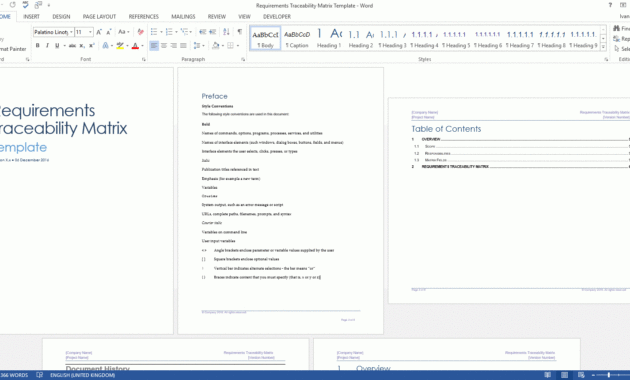Toggle Align Left
Viewport: 630px width, 380px height.
pos(154,45)
